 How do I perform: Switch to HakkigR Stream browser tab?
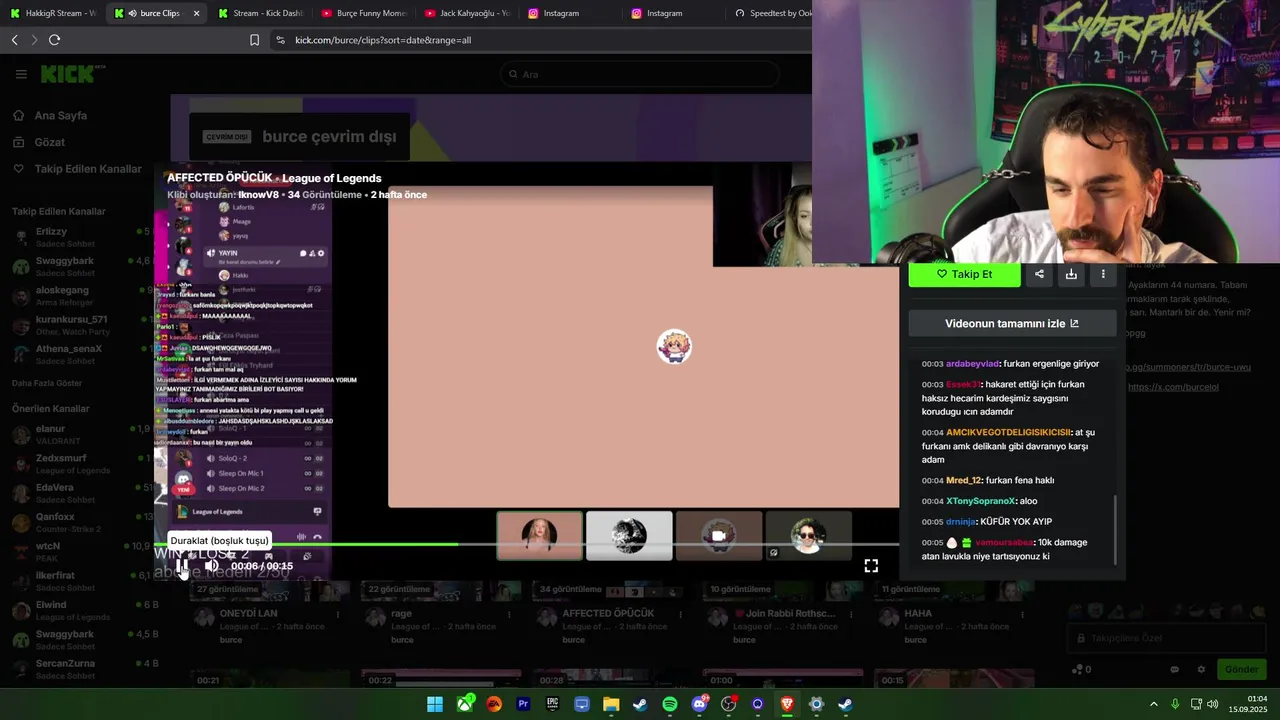[52, 13]
